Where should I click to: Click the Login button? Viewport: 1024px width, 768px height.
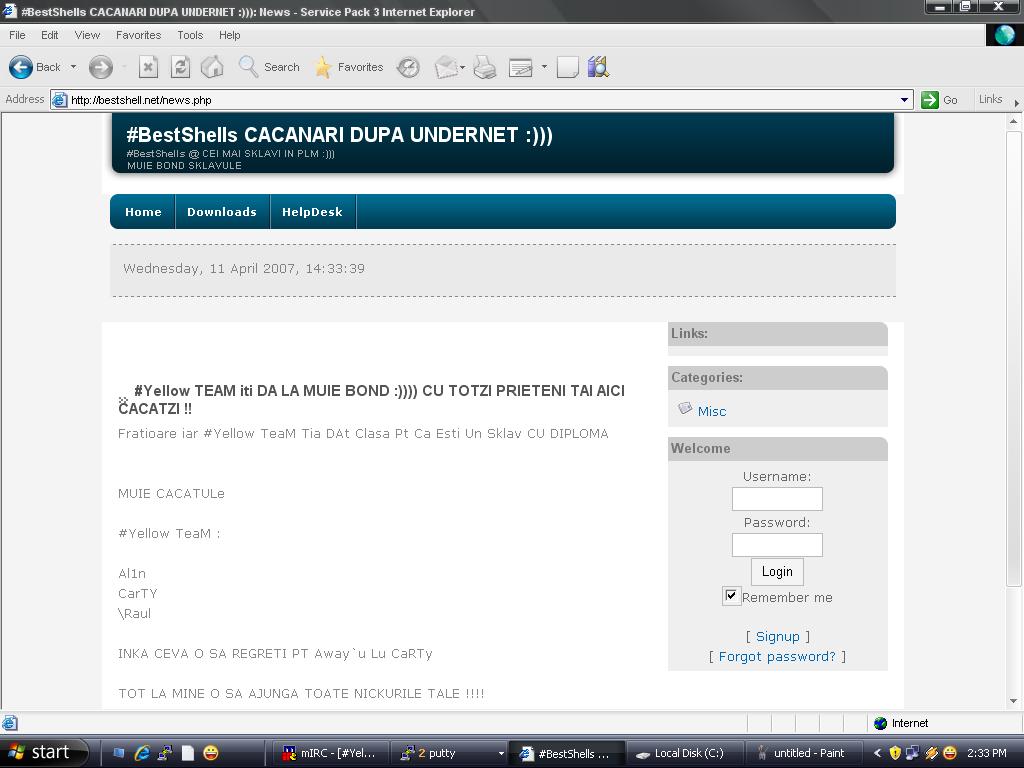[x=777, y=571]
